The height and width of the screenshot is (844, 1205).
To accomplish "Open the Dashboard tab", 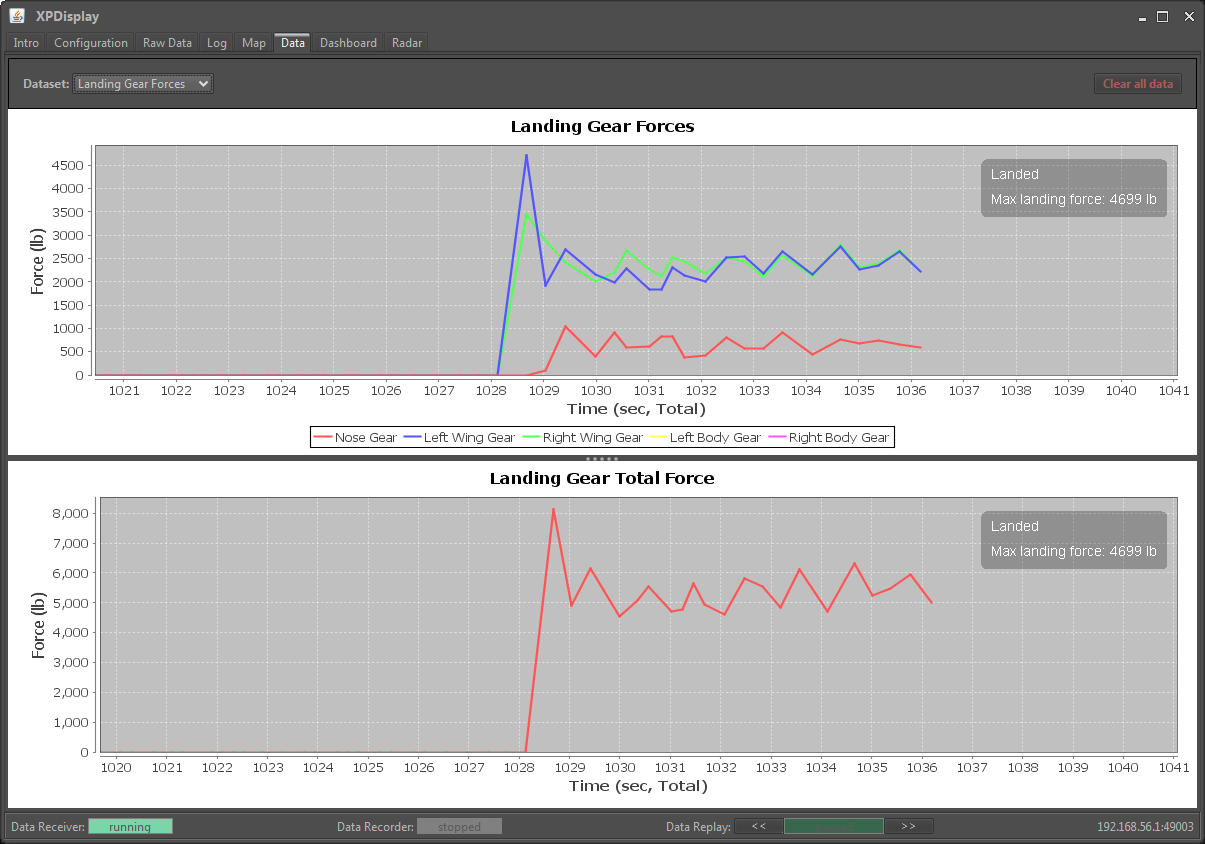I will point(348,43).
